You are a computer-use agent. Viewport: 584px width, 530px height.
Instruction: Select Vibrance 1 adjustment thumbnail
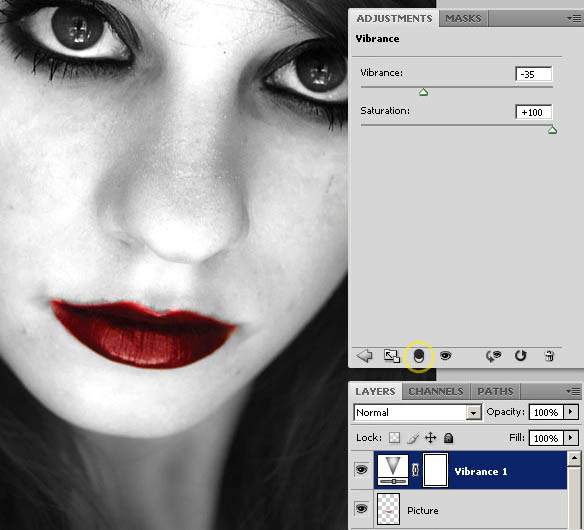(393, 470)
